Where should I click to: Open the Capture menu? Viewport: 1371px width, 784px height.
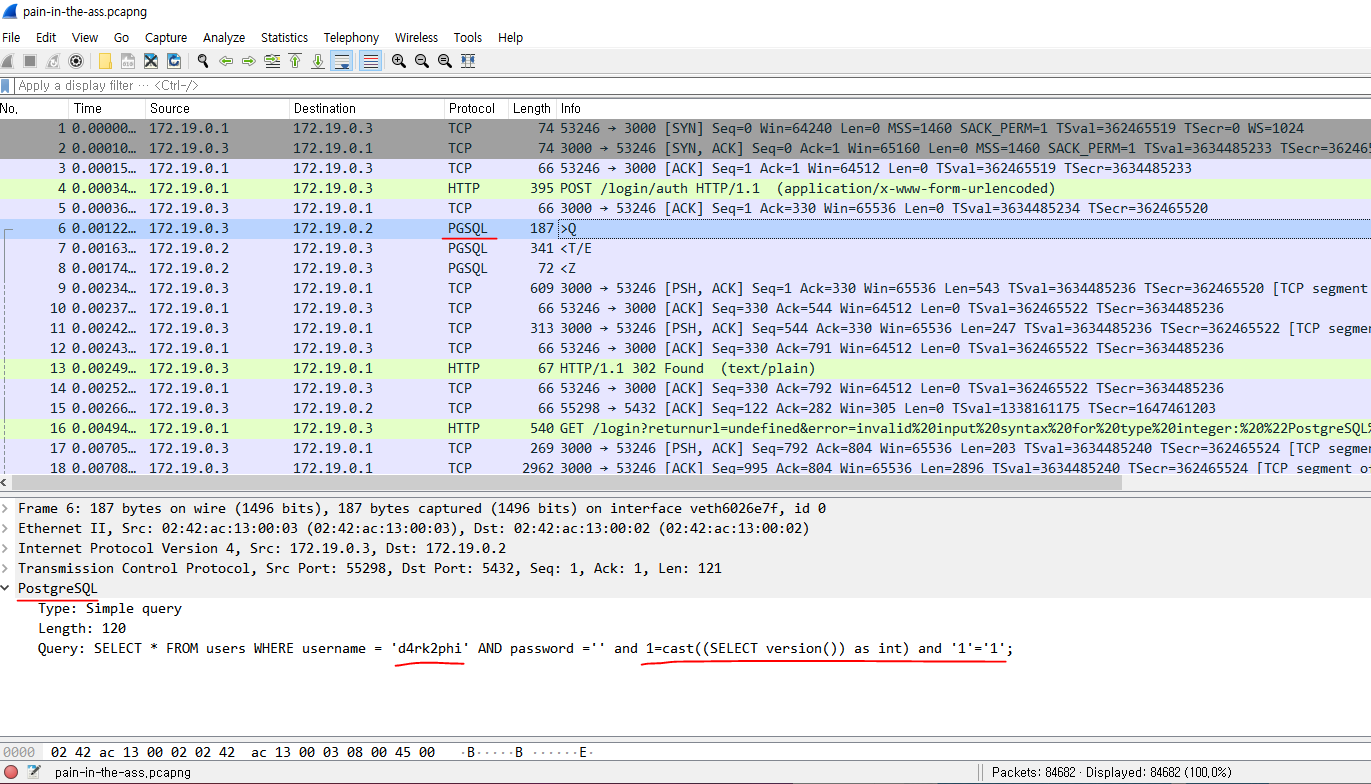pos(166,37)
